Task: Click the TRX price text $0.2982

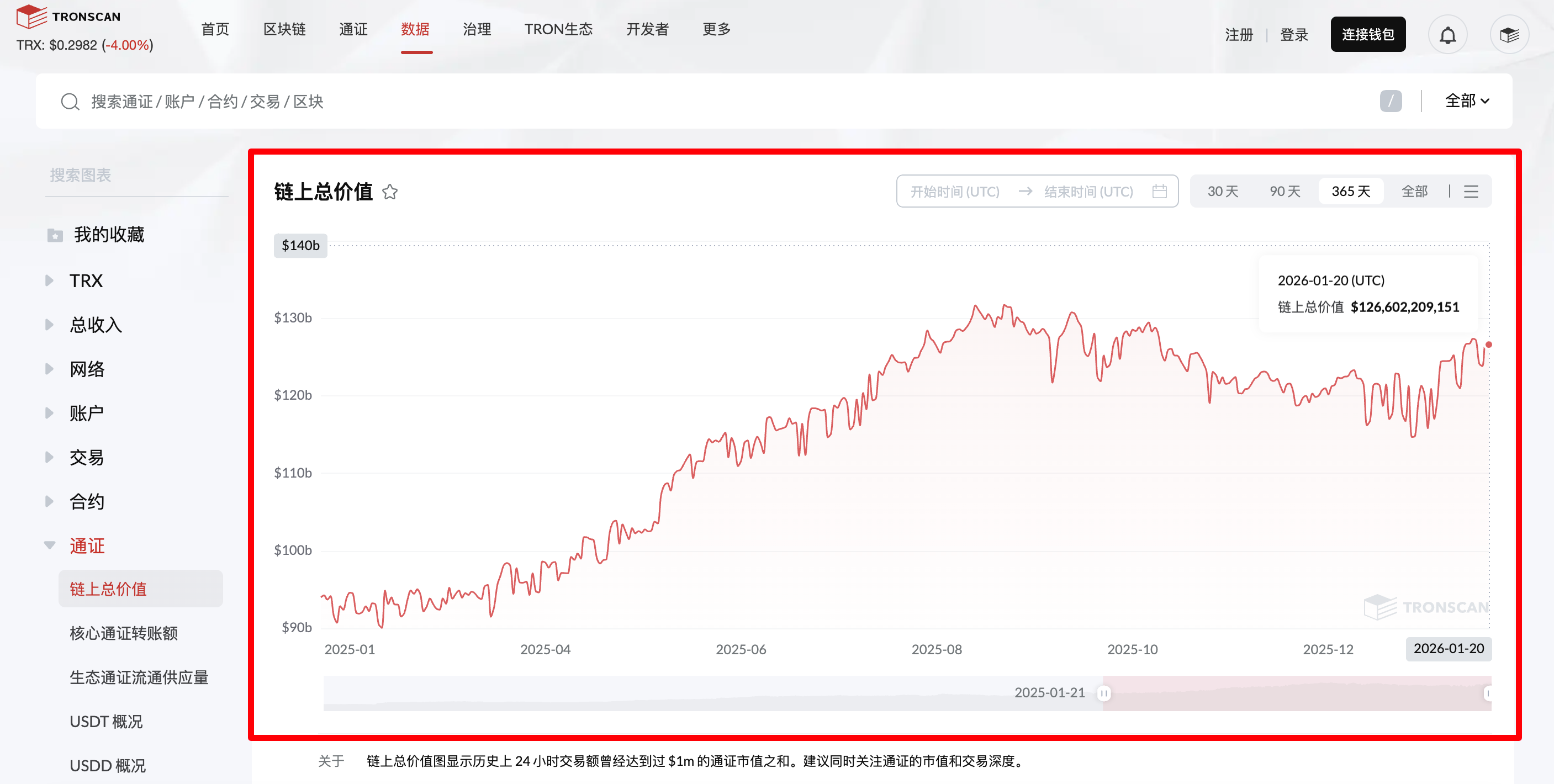Action: point(73,45)
